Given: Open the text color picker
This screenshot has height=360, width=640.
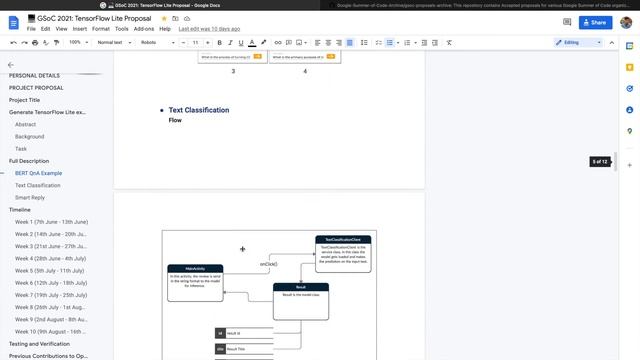Looking at the screenshot, I should [252, 42].
